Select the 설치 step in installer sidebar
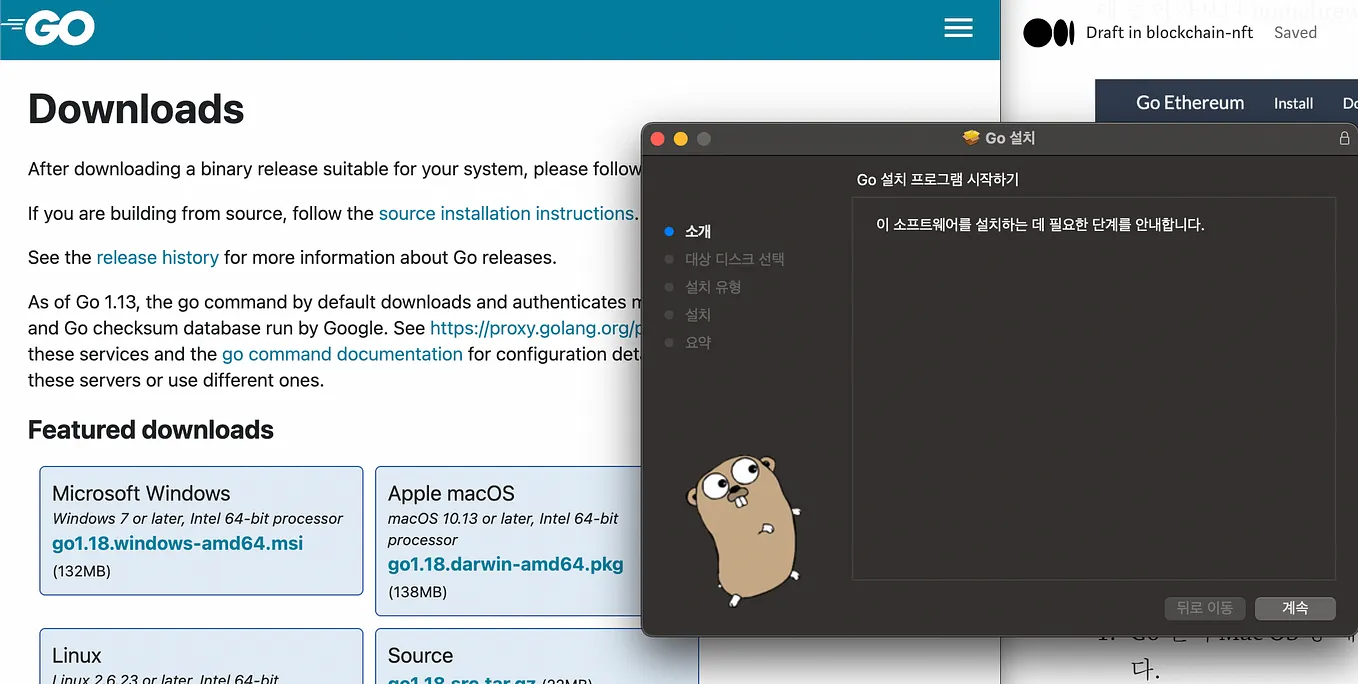 698,315
